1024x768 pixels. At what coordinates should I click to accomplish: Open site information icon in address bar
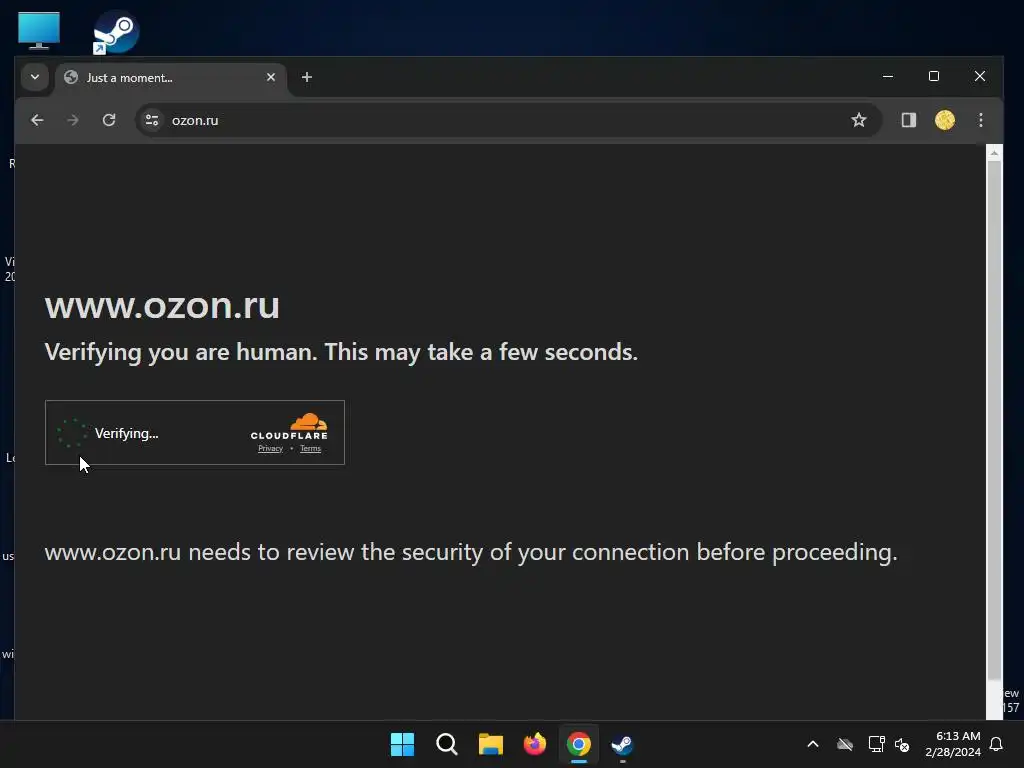pyautogui.click(x=152, y=120)
